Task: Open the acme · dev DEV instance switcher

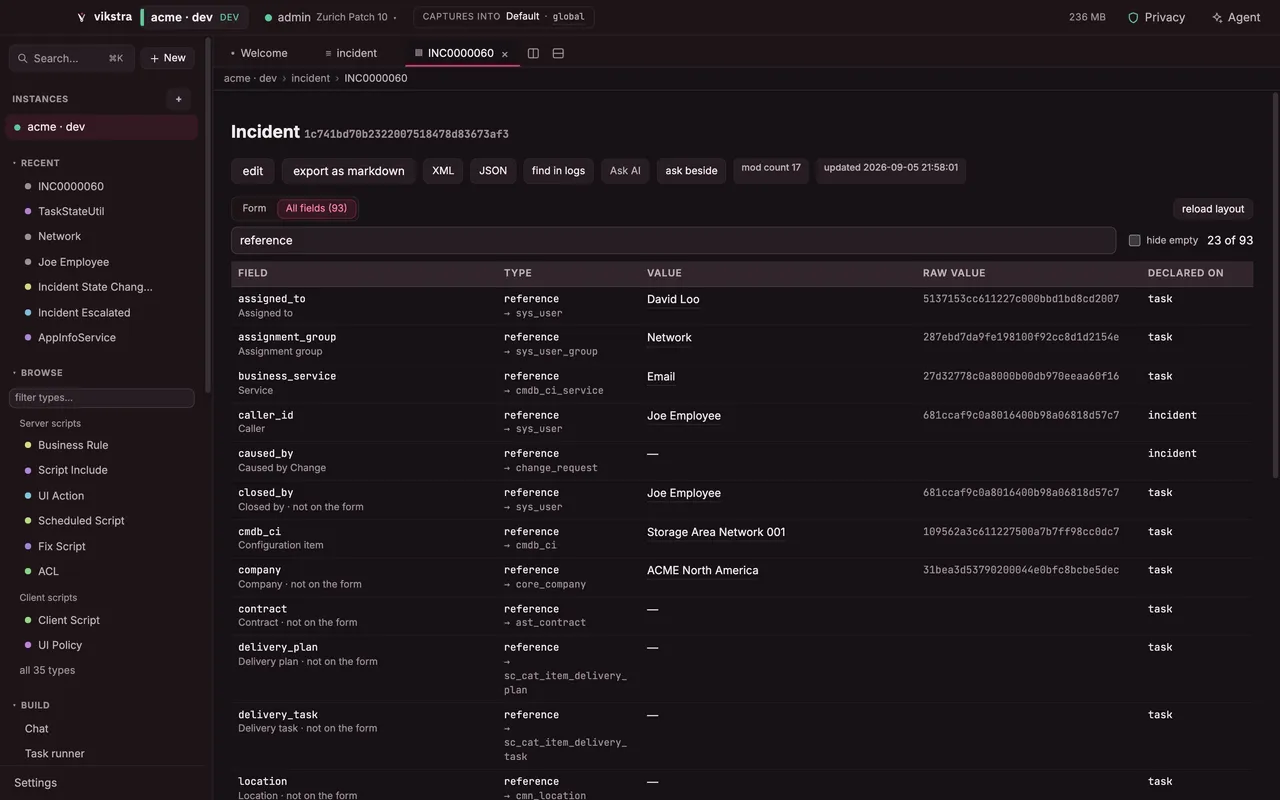Action: [x=194, y=17]
